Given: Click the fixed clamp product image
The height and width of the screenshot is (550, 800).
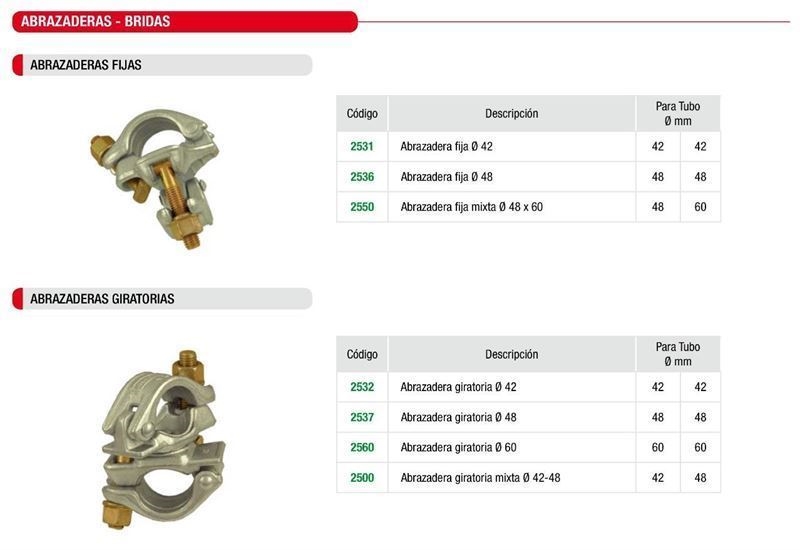Looking at the screenshot, I should (155, 178).
